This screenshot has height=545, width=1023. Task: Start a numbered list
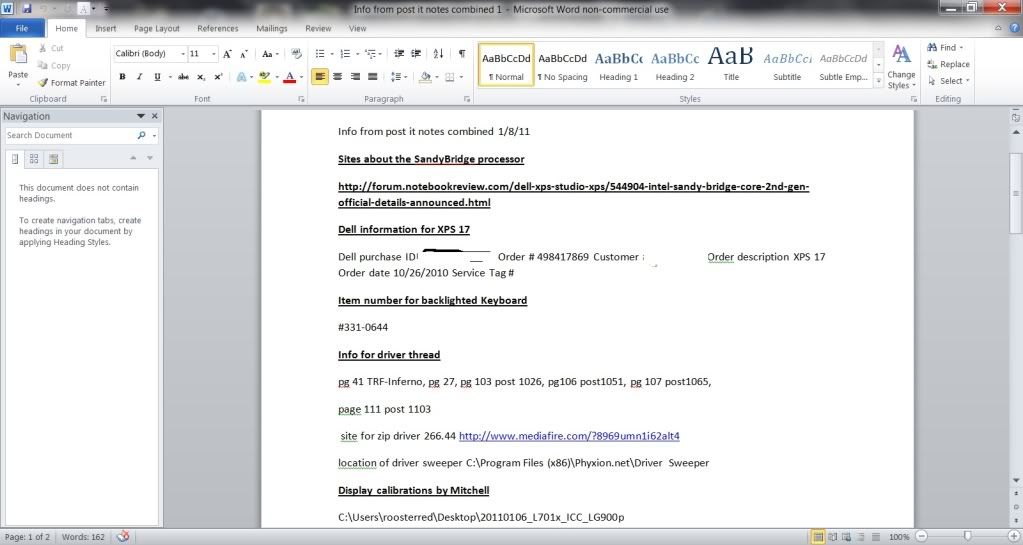click(x=345, y=54)
